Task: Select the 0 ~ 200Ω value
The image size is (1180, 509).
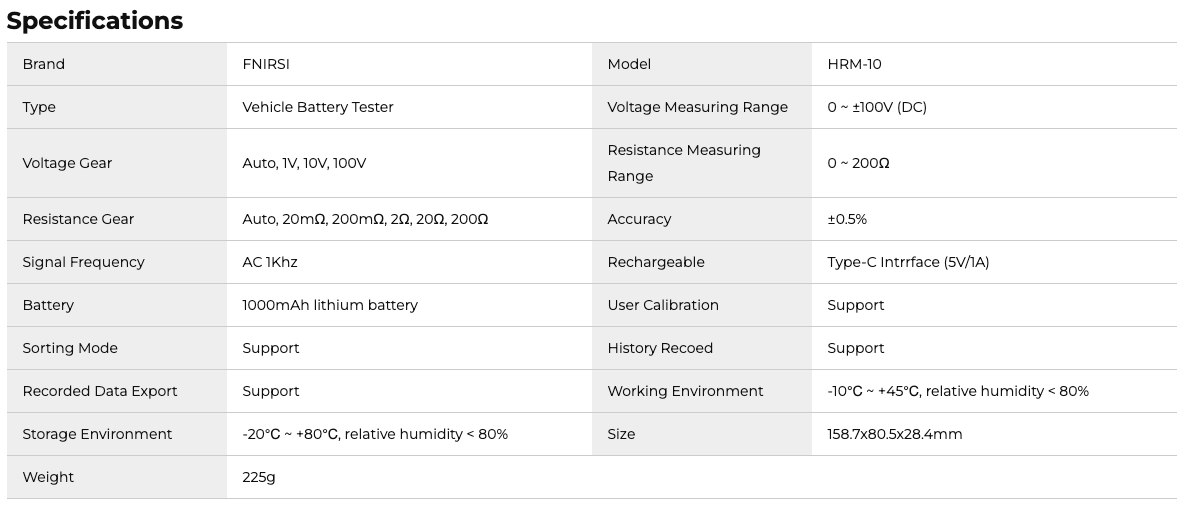Action: pyautogui.click(x=858, y=163)
